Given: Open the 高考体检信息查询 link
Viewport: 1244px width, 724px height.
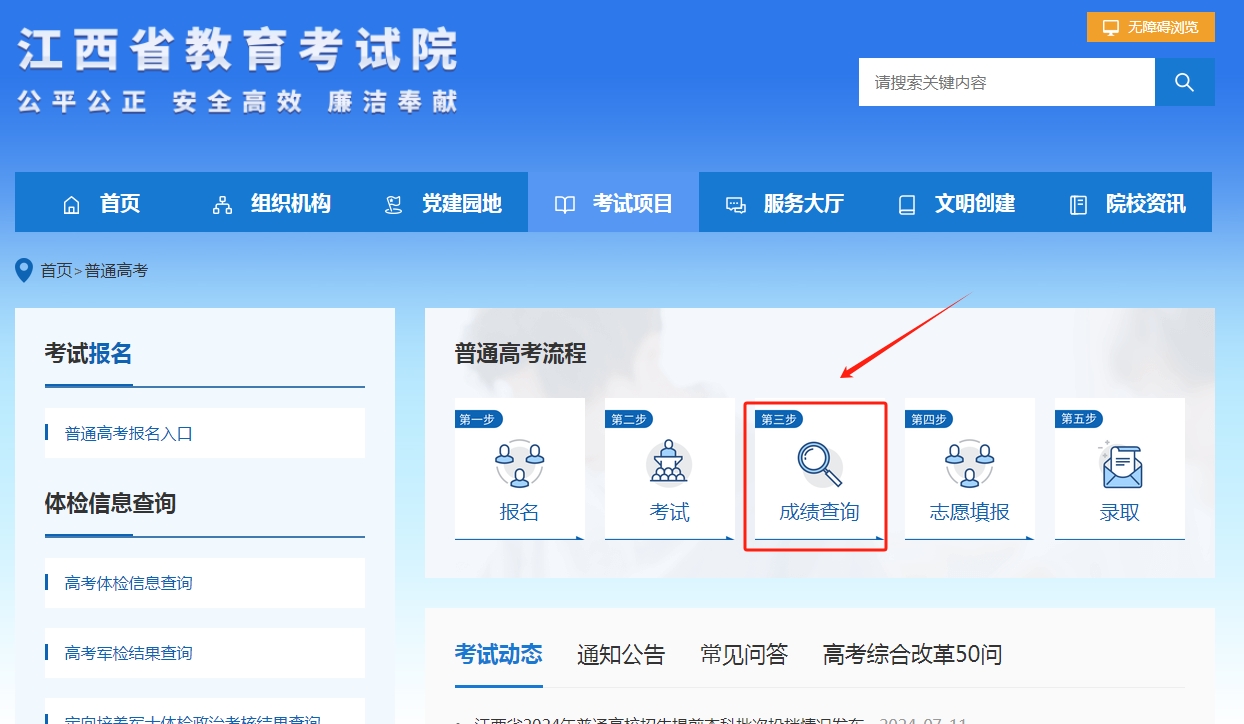Looking at the screenshot, I should (x=205, y=583).
